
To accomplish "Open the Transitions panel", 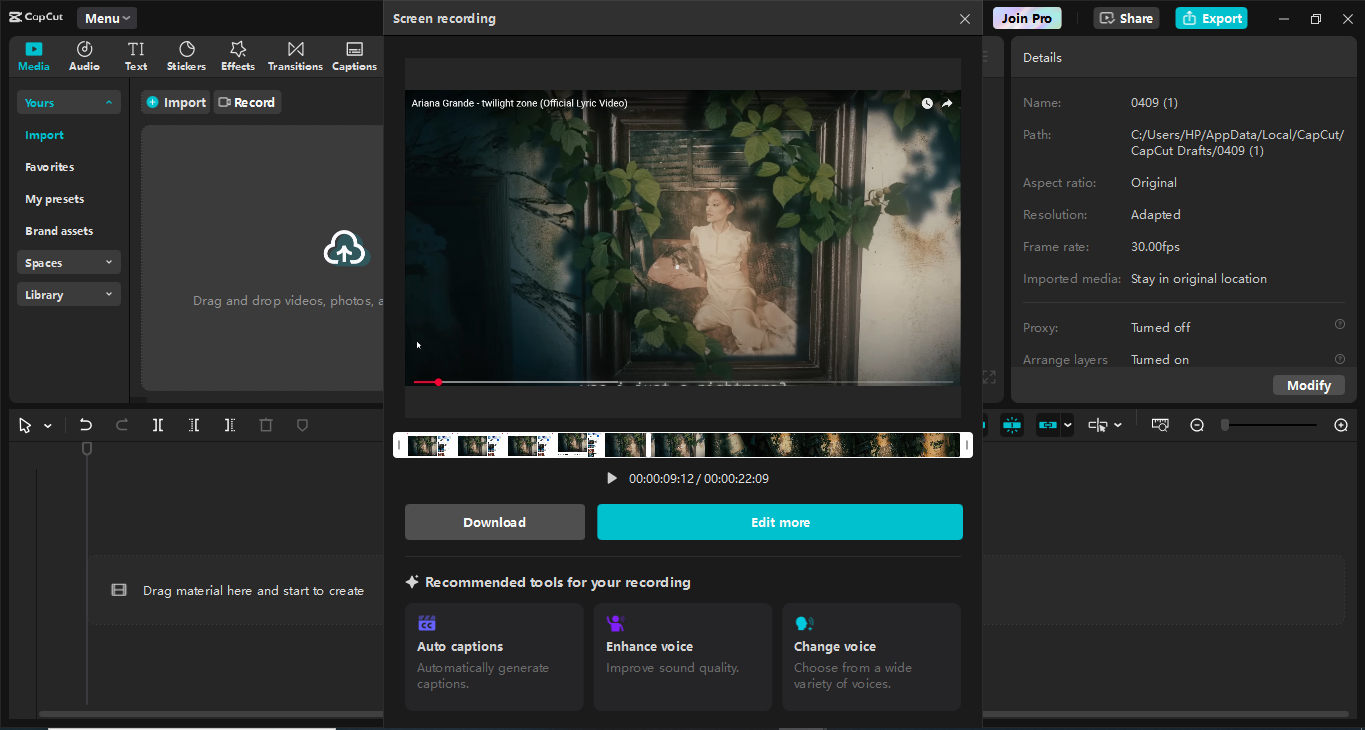I will [295, 55].
